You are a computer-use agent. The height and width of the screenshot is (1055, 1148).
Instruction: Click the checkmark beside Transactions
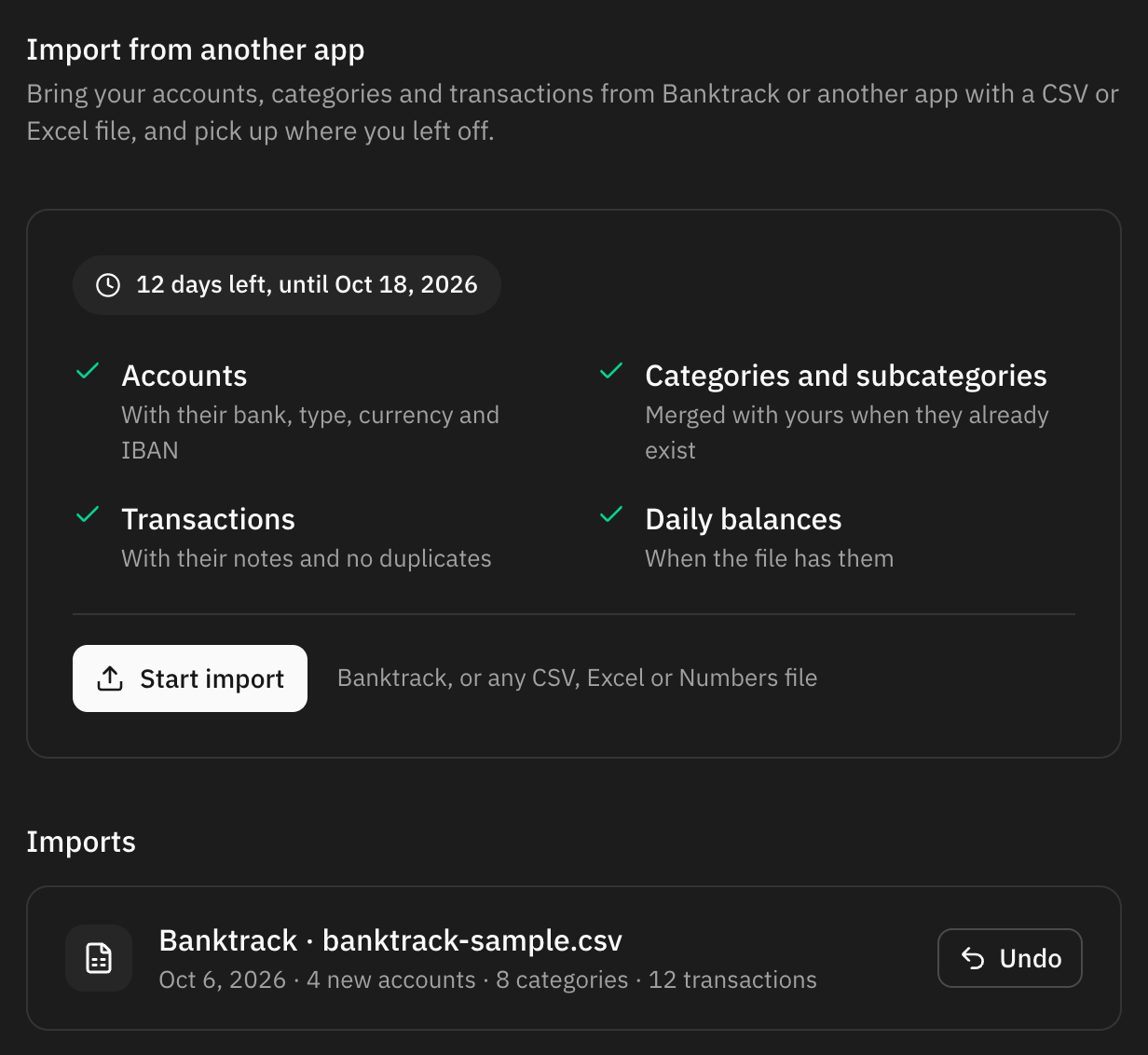[x=88, y=514]
